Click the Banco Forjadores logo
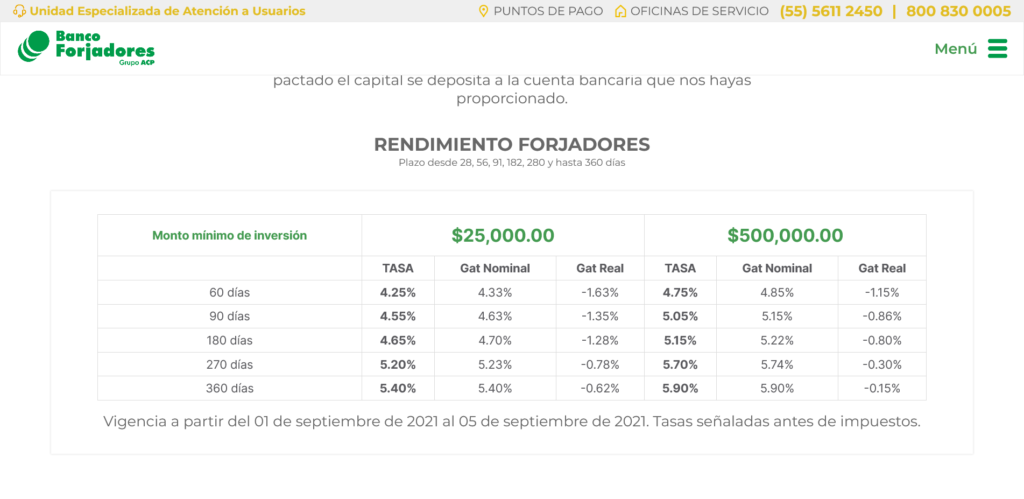 coord(86,48)
